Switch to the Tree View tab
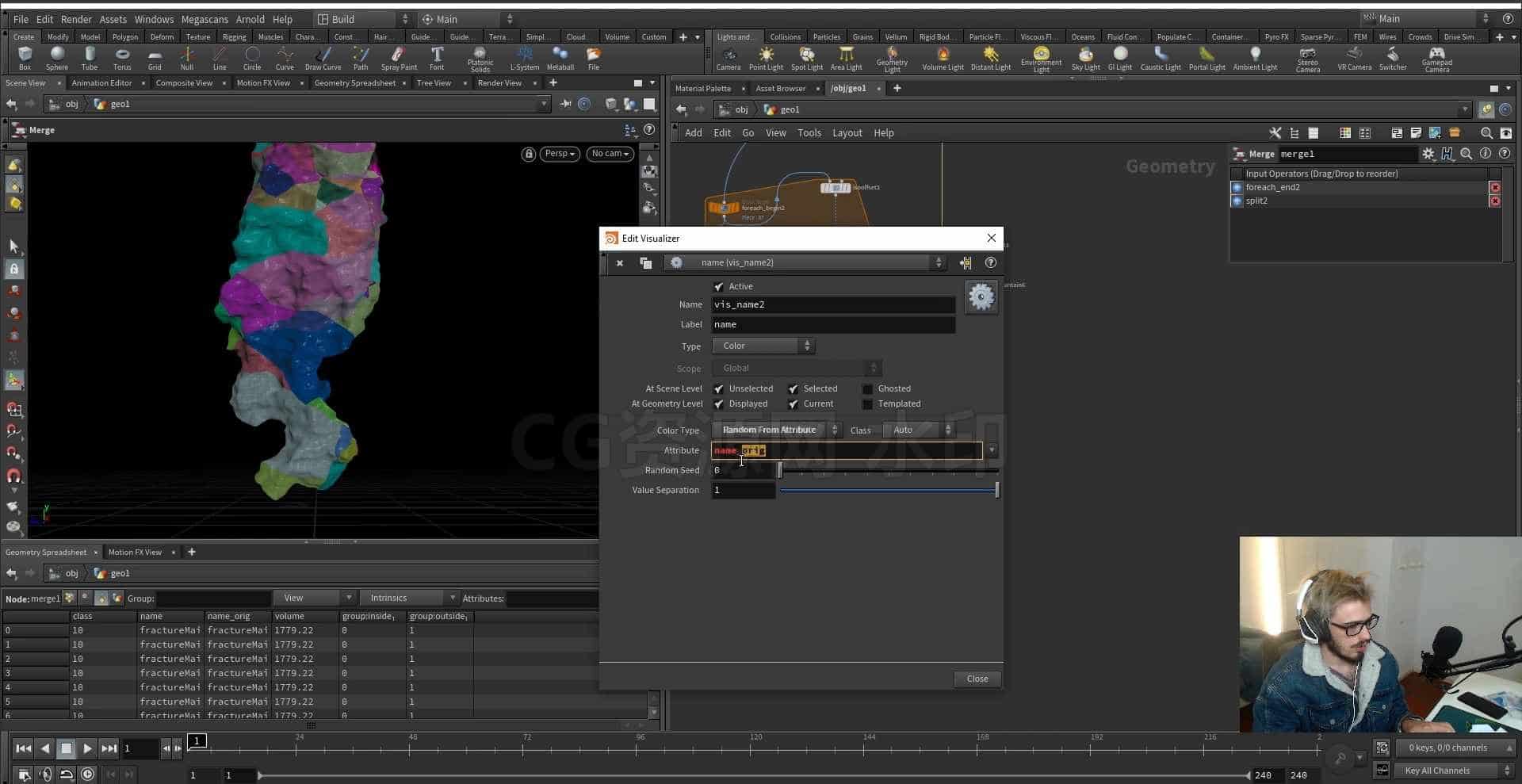 [x=434, y=83]
